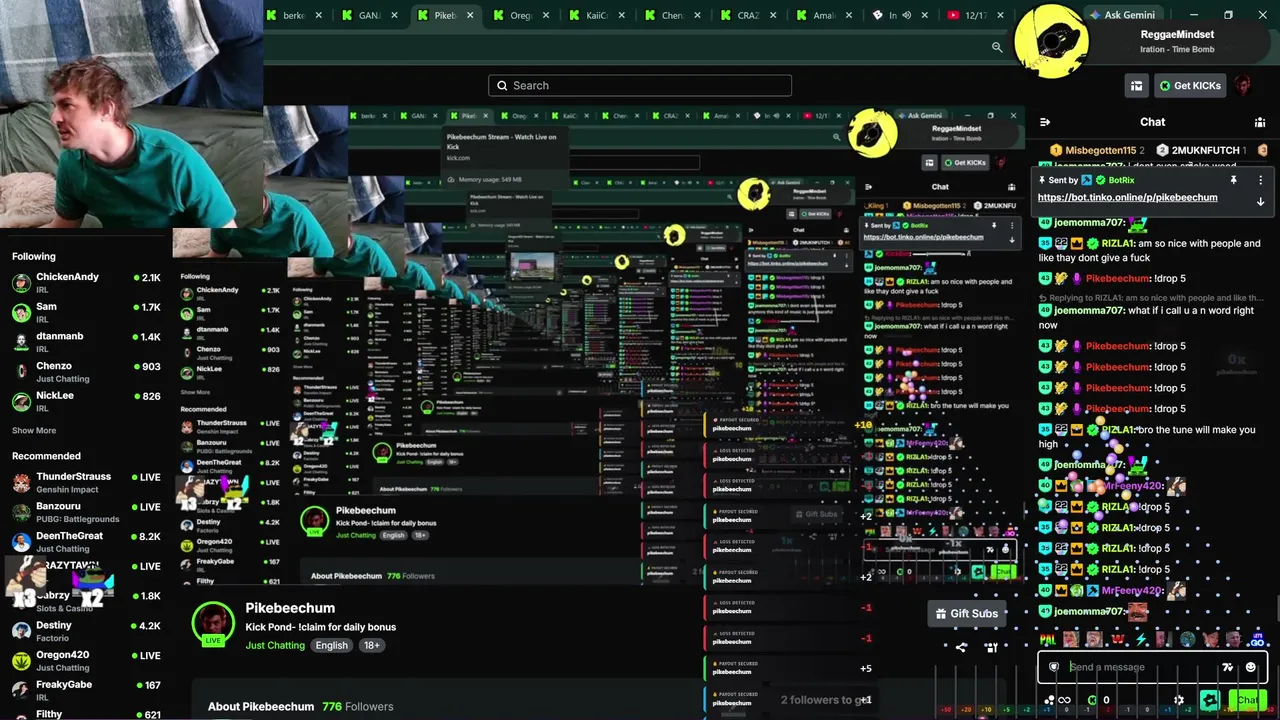This screenshot has height=720, width=1280.
Task: Click the Ask Gemini button
Action: click(x=1121, y=15)
